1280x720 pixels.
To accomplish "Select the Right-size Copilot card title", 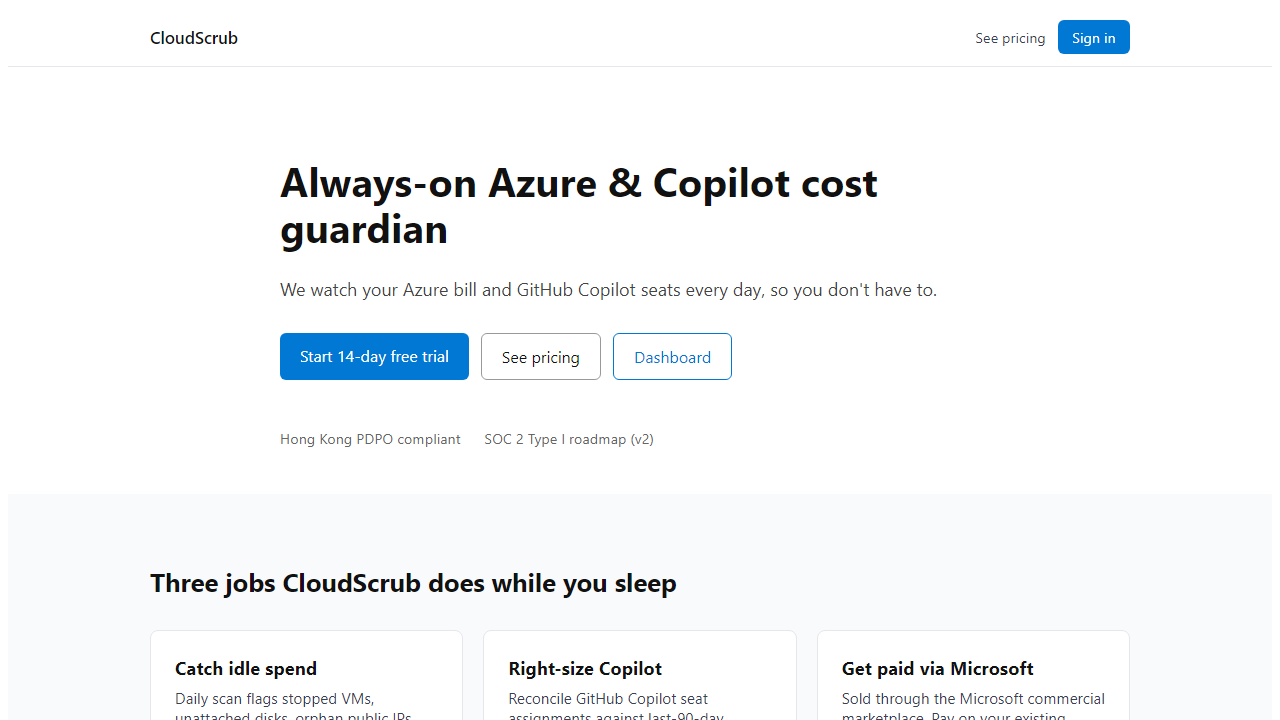I will 585,669.
